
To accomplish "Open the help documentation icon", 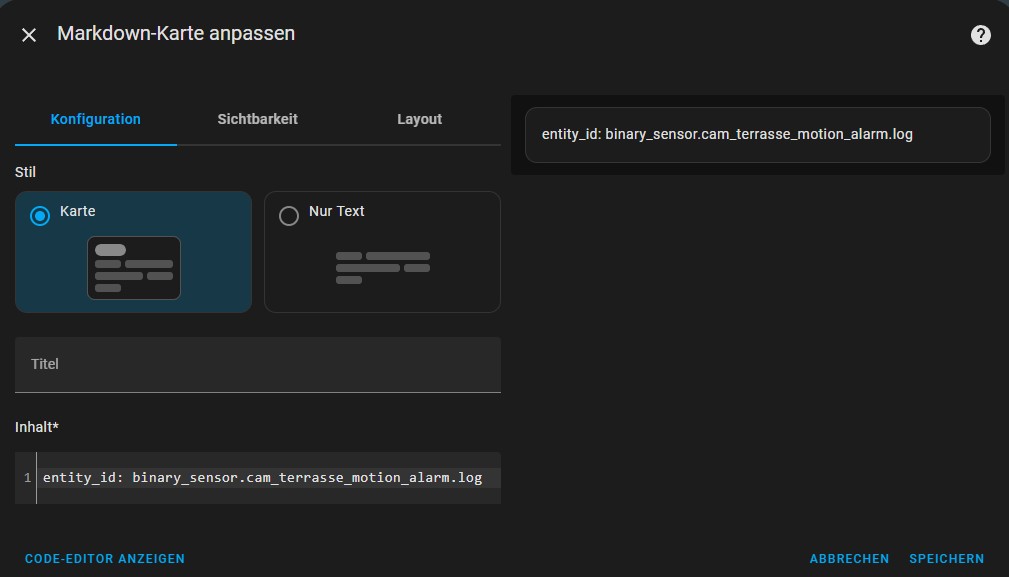I will 980,35.
